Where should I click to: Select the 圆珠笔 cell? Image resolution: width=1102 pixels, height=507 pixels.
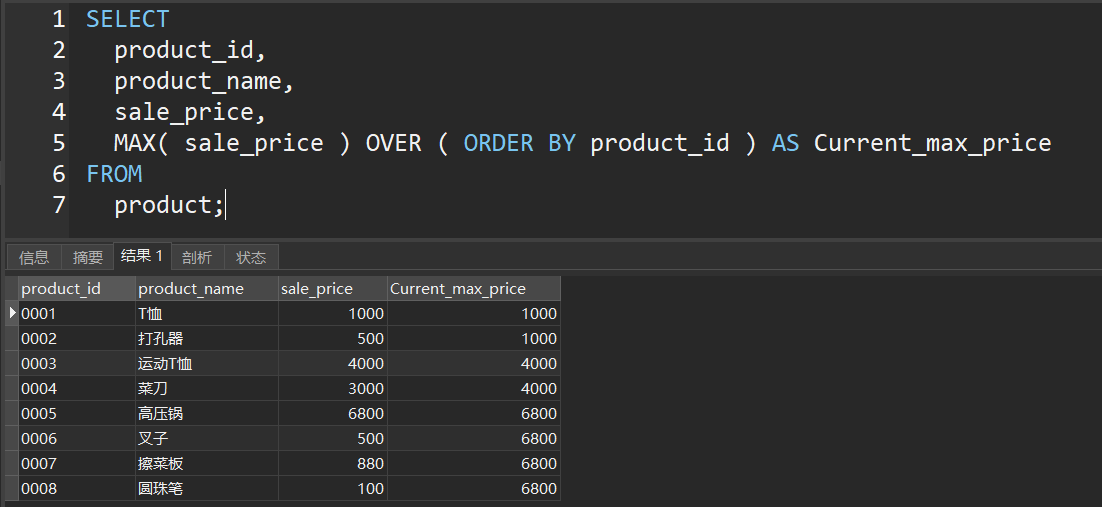click(161, 489)
